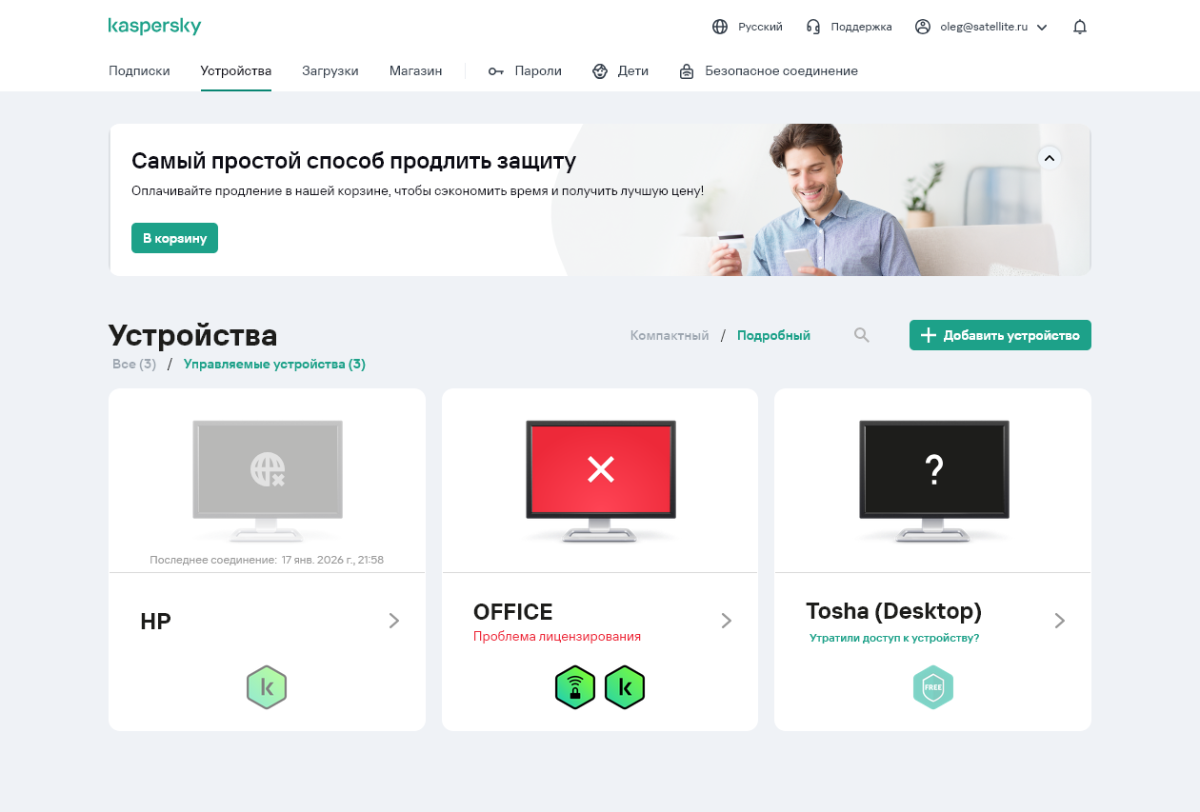The width and height of the screenshot is (1200, 812).
Task: Switch to Подробный view
Action: (774, 336)
